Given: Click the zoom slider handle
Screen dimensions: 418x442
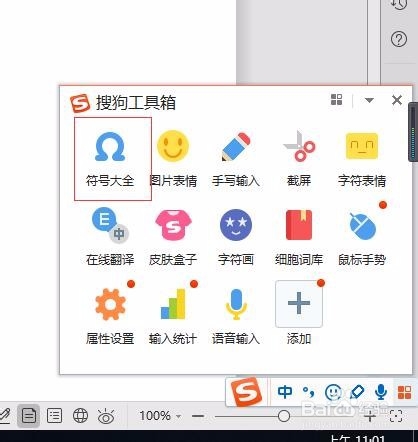Looking at the screenshot, I should tap(284, 416).
